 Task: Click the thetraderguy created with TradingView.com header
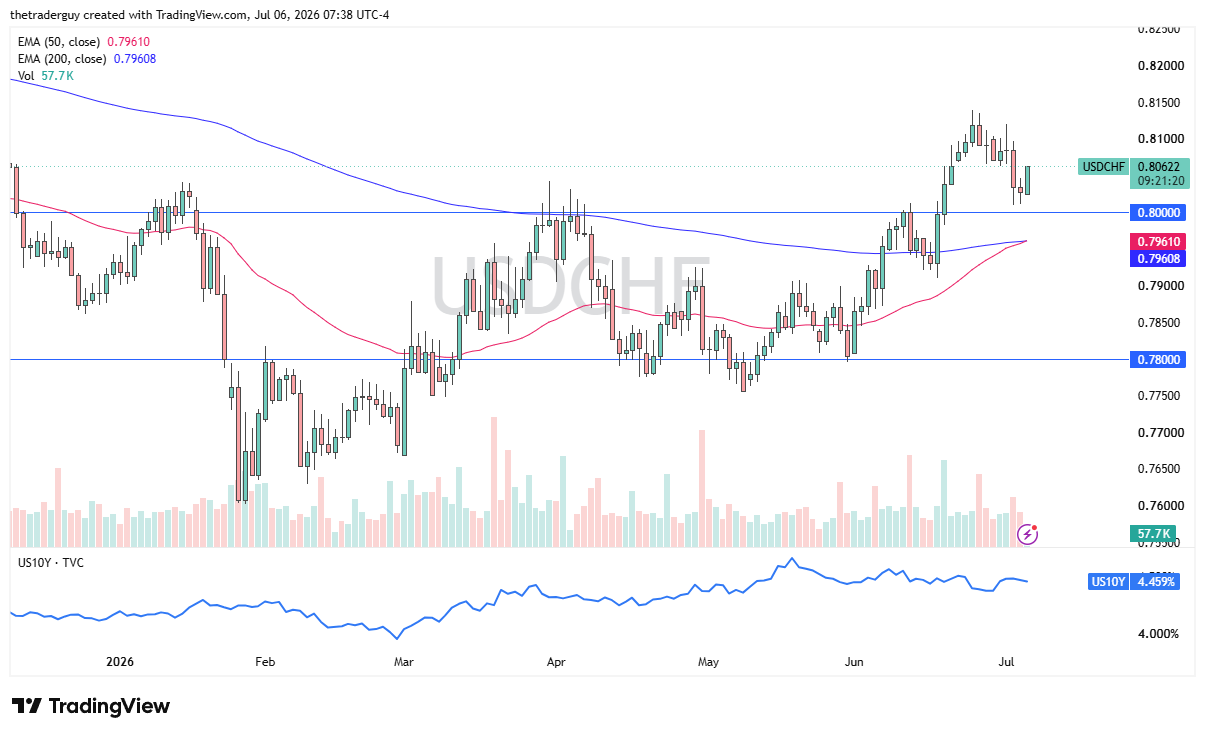pos(198,13)
